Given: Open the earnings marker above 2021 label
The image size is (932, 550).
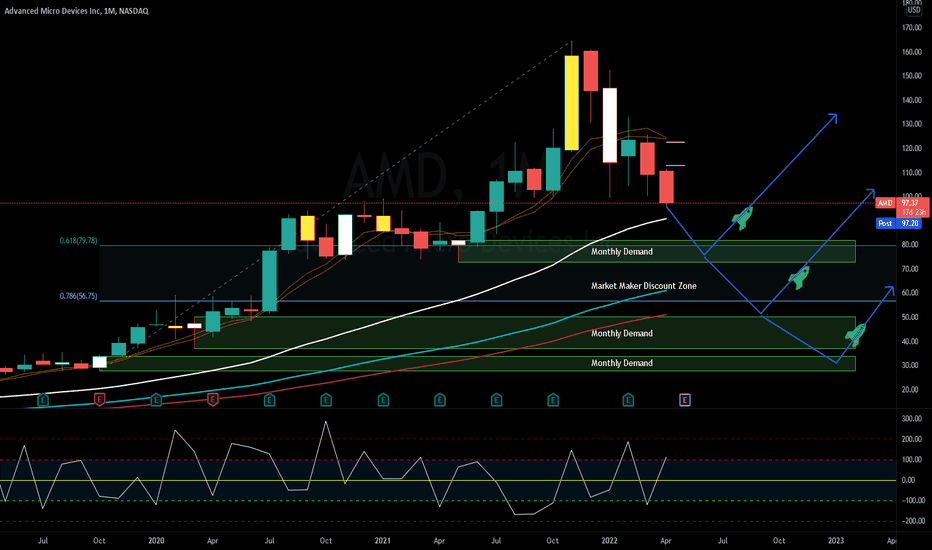Looking at the screenshot, I should pyautogui.click(x=383, y=400).
